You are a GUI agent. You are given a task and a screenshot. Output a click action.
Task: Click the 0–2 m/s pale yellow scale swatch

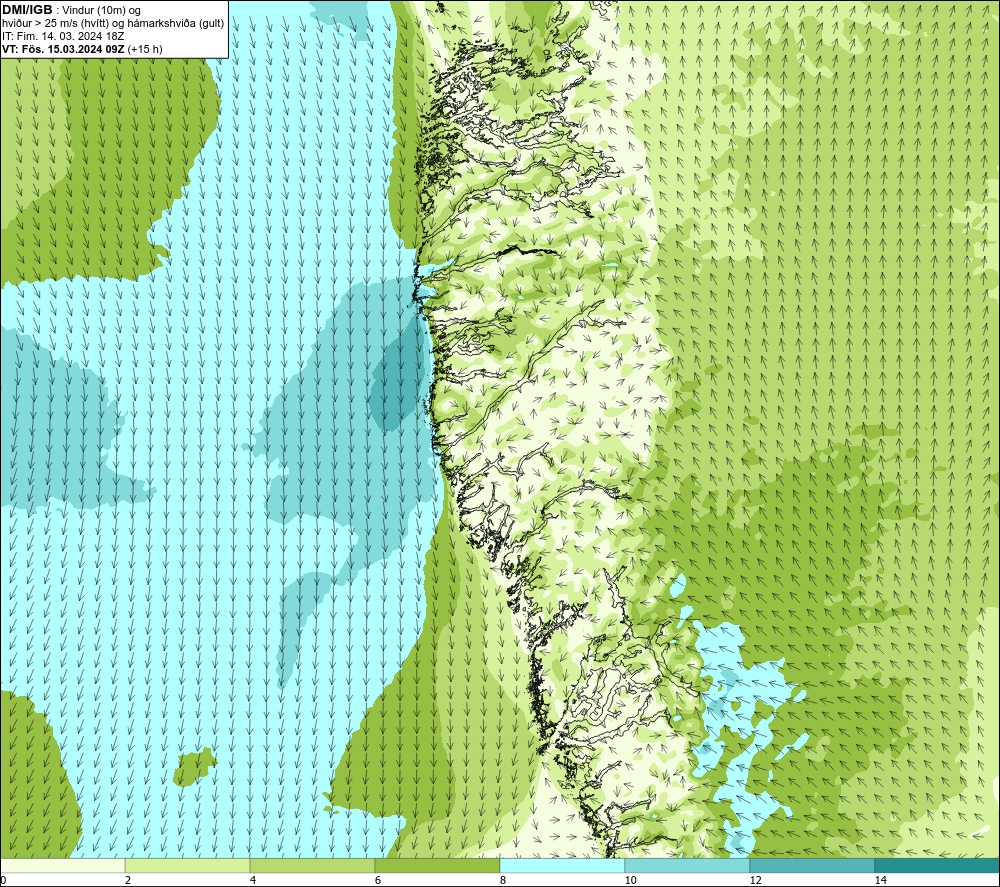click(x=62, y=865)
